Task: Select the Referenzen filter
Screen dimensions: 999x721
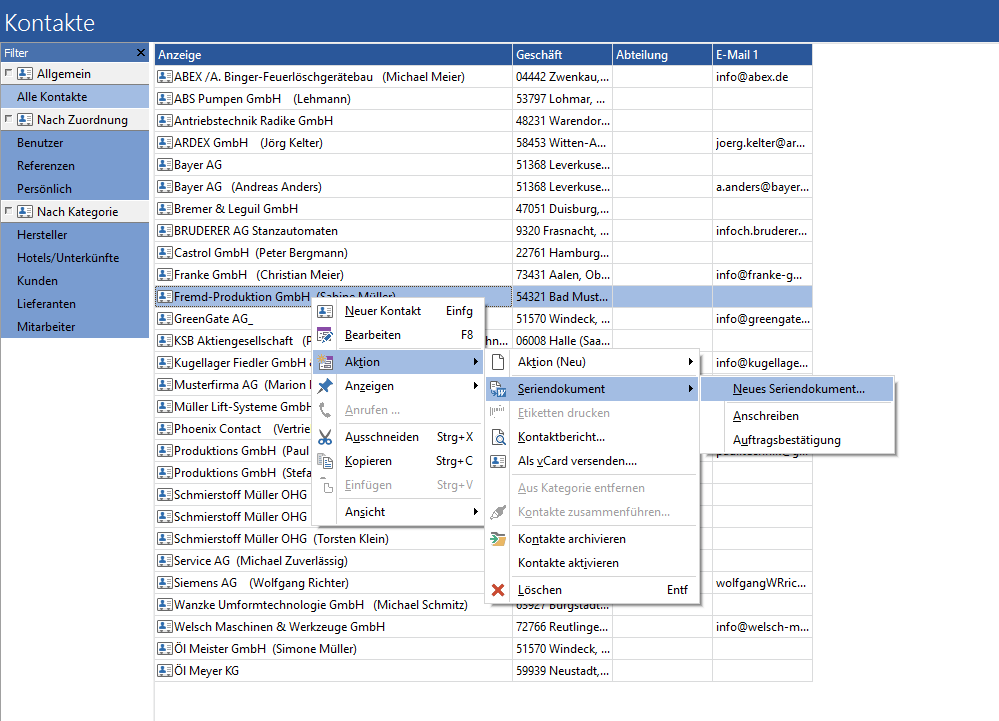Action: click(75, 166)
